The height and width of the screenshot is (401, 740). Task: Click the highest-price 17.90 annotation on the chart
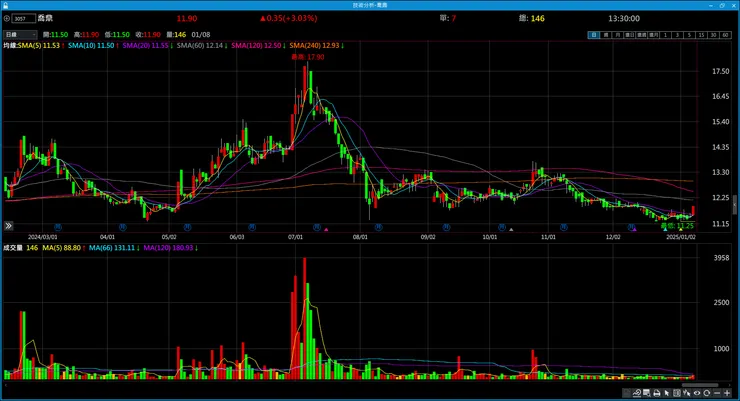(308, 57)
